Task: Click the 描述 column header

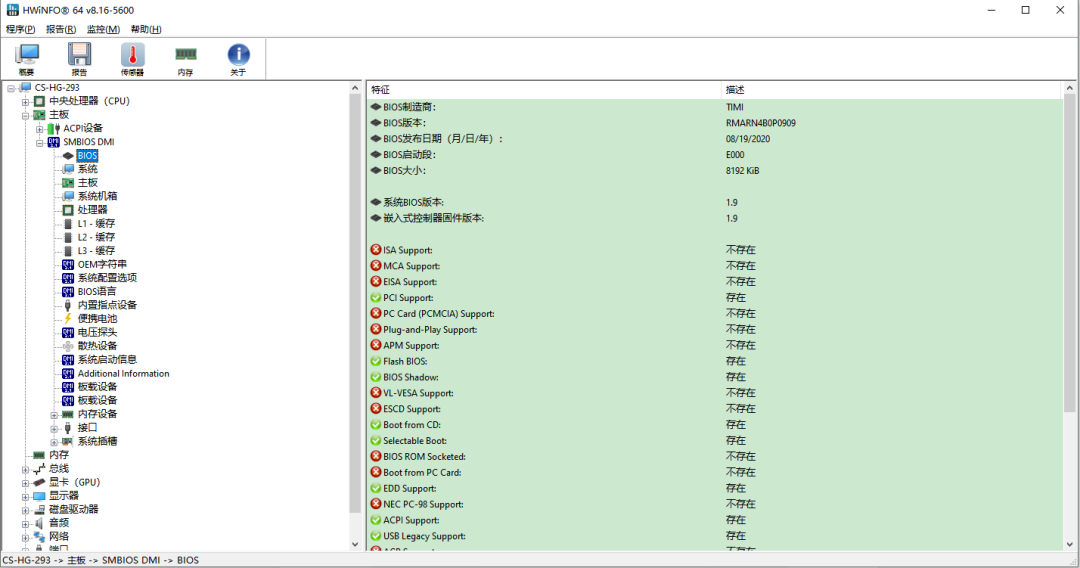Action: pos(891,90)
